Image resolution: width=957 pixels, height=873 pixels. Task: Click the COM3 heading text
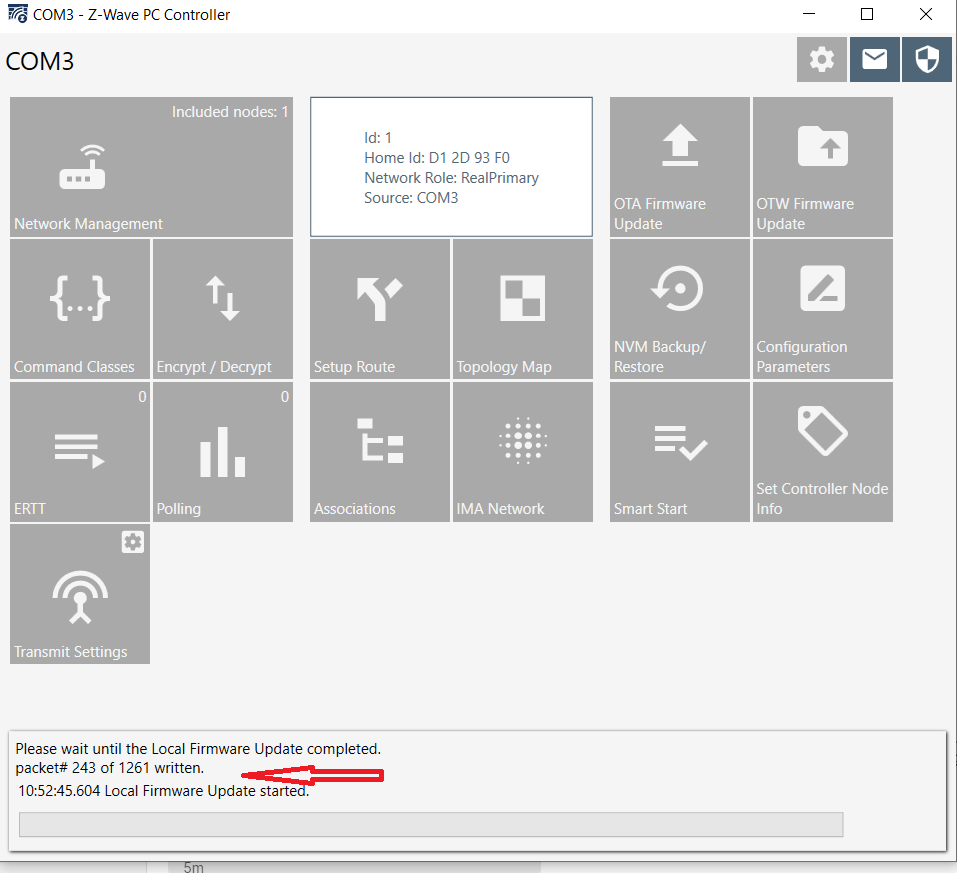pyautogui.click(x=40, y=61)
